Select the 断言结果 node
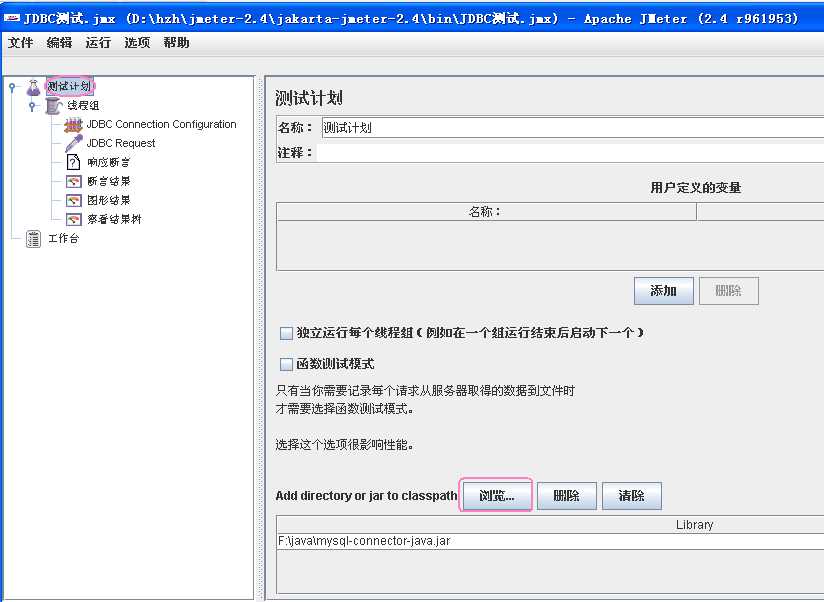 coord(109,181)
